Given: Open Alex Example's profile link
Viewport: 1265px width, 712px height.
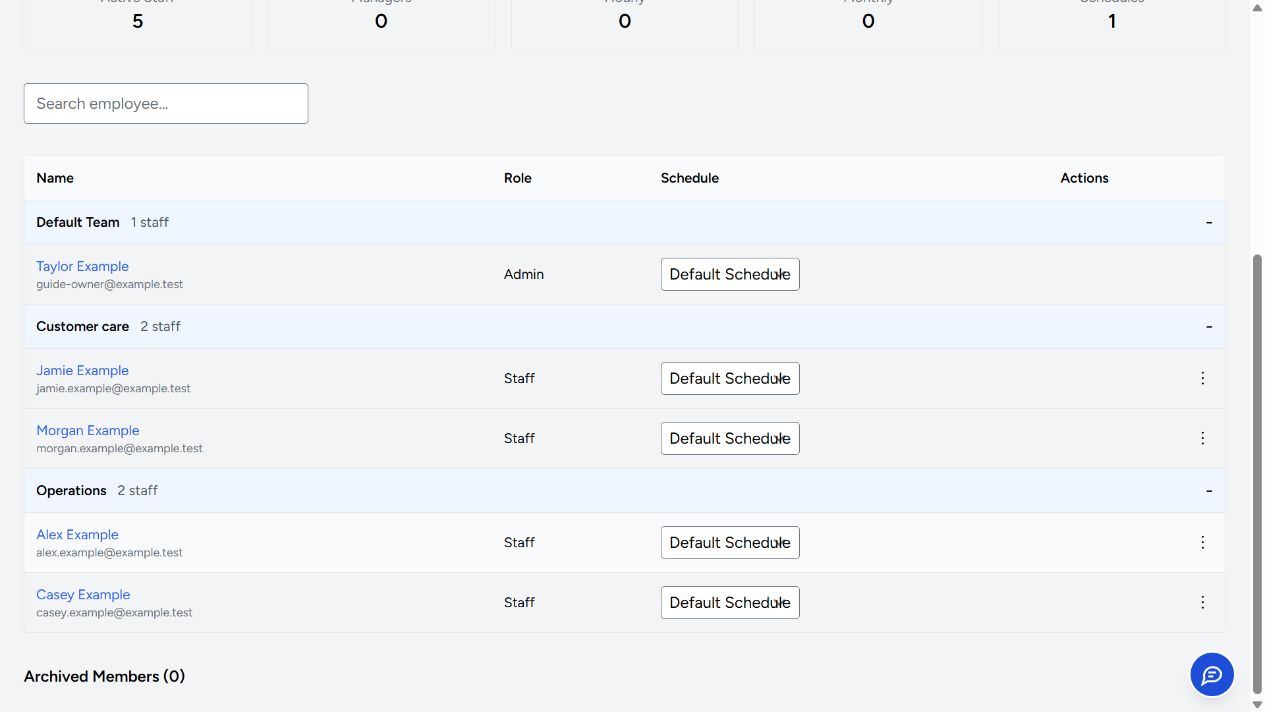Looking at the screenshot, I should pos(77,534).
